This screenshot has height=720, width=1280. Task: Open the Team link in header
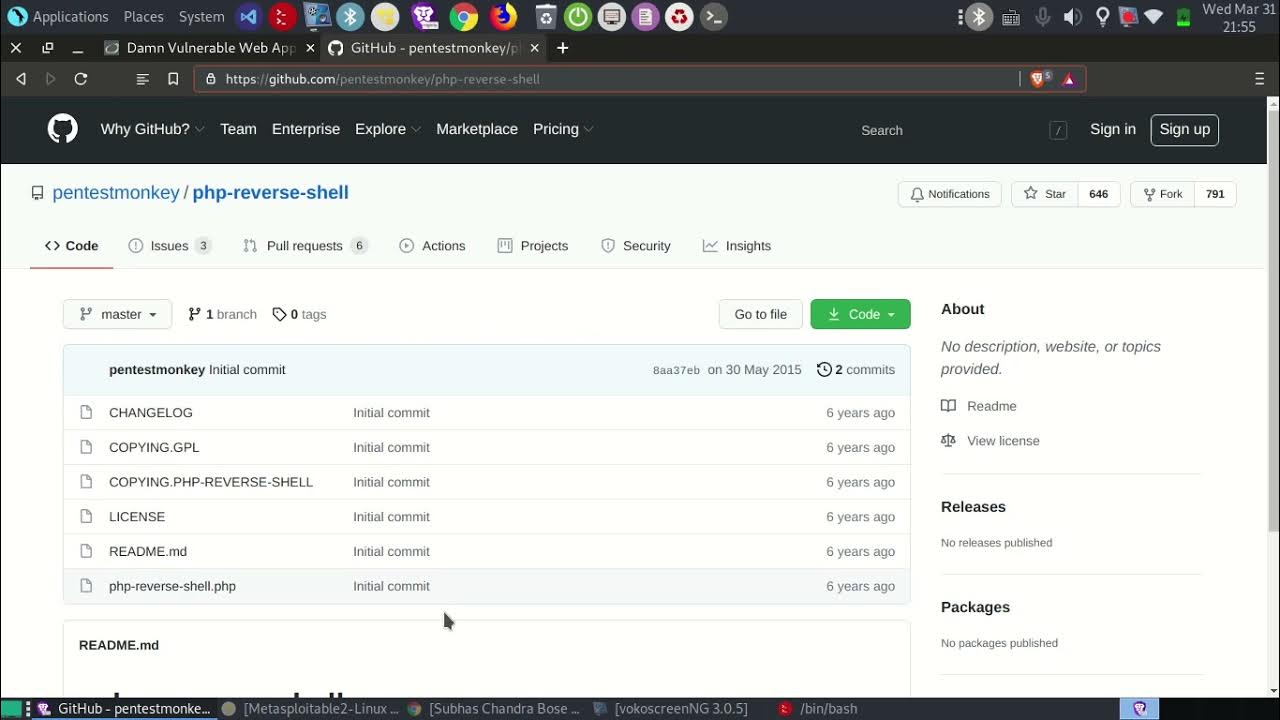tap(238, 129)
